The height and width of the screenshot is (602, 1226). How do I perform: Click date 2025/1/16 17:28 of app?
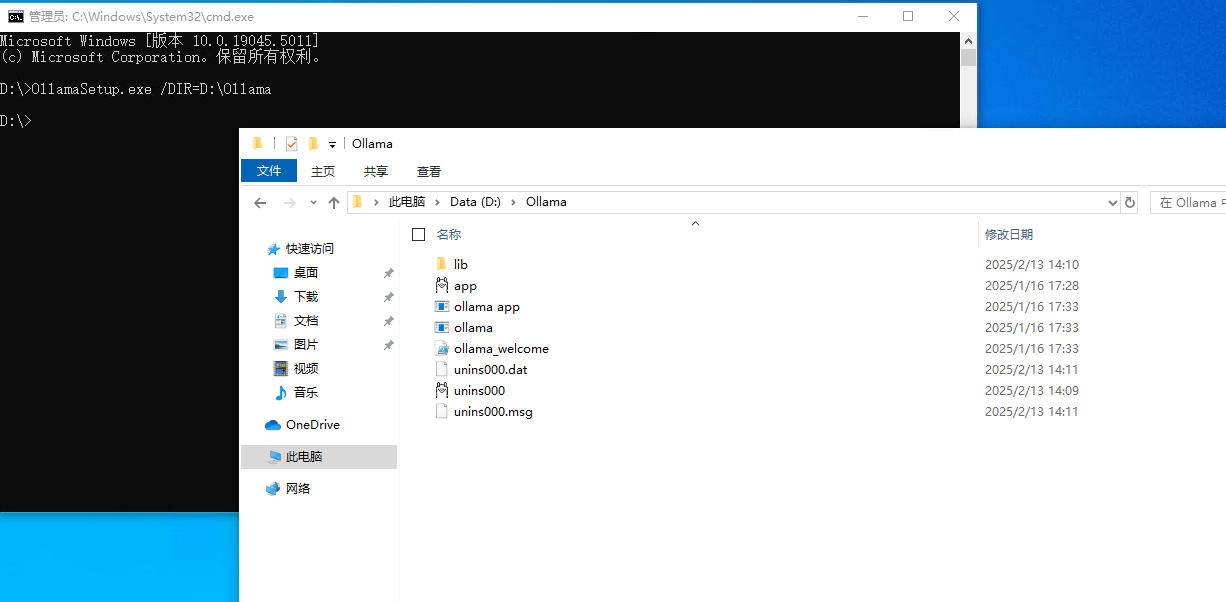1032,286
